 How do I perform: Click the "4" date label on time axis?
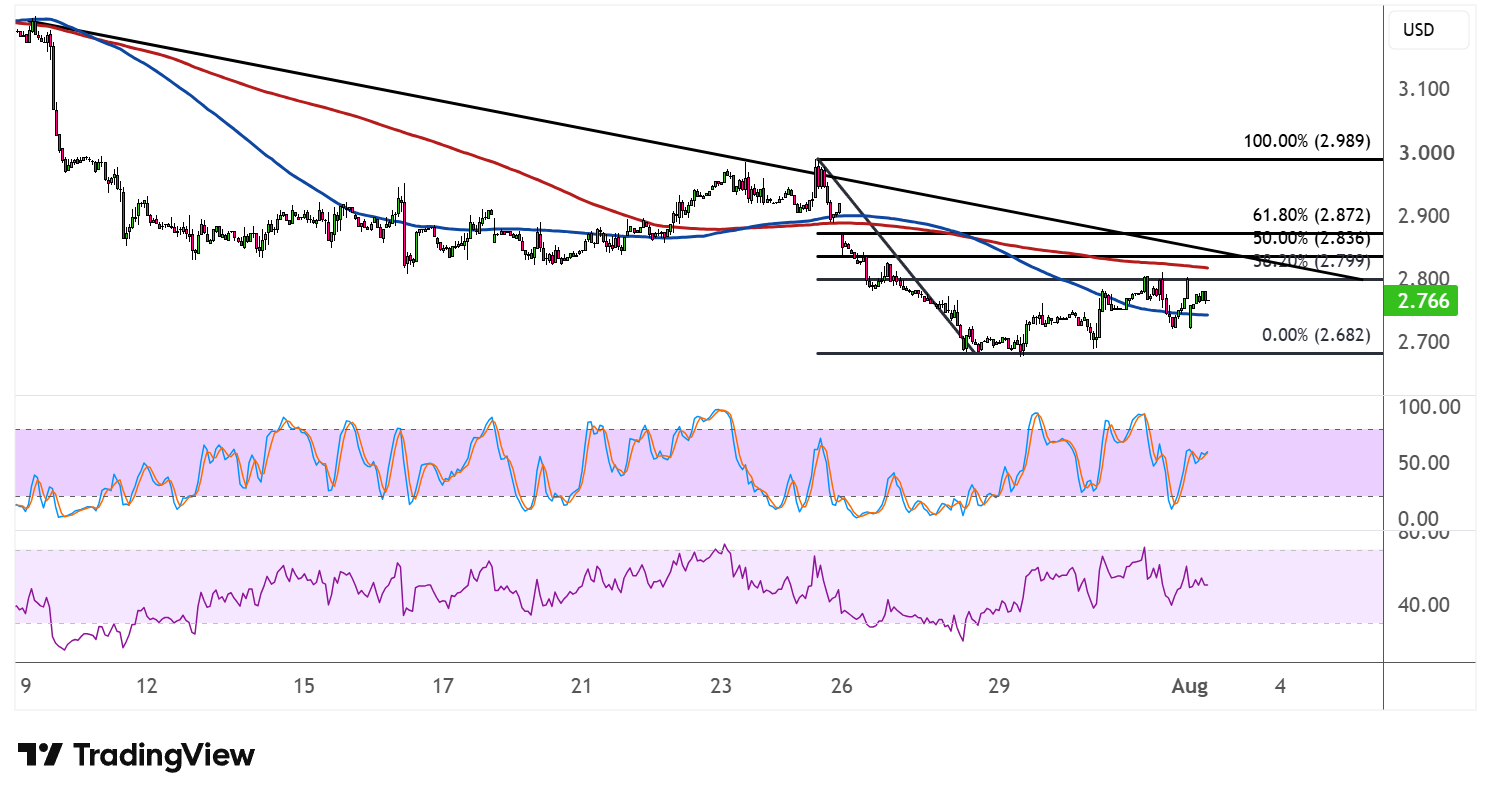coord(1281,687)
